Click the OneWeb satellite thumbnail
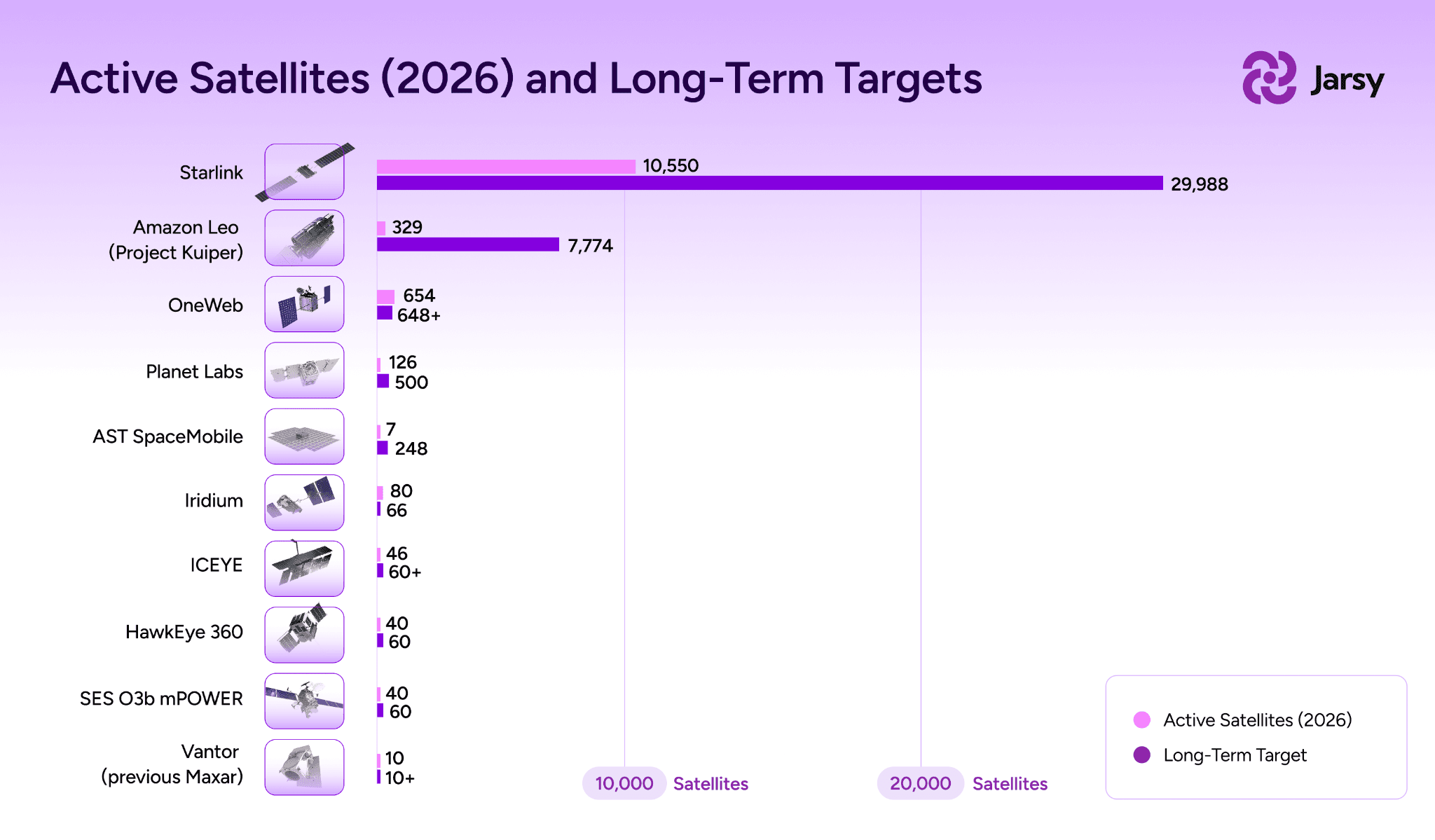The width and height of the screenshot is (1435, 840). click(x=304, y=304)
